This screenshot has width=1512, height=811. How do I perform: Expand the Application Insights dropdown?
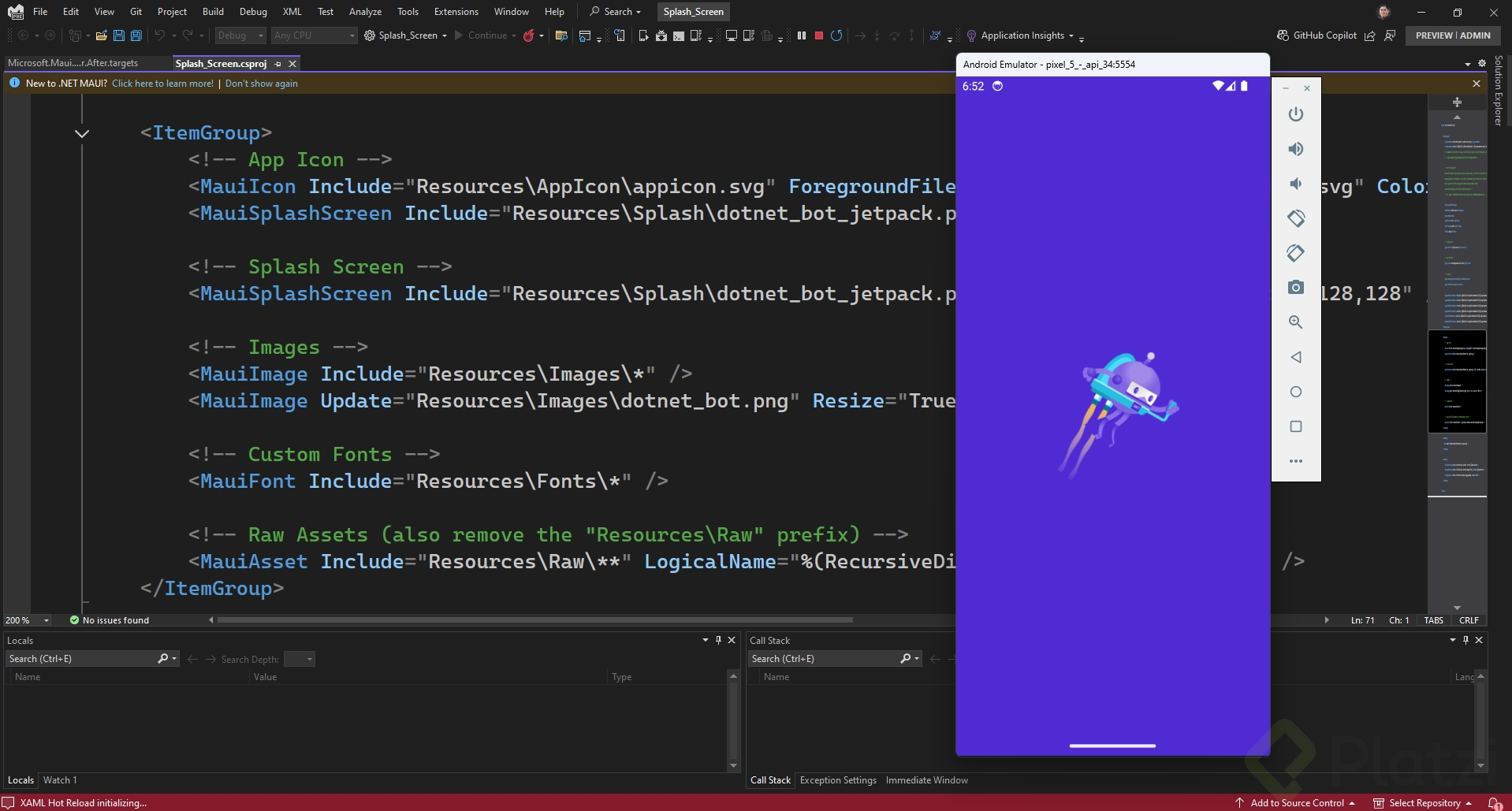coord(1071,35)
